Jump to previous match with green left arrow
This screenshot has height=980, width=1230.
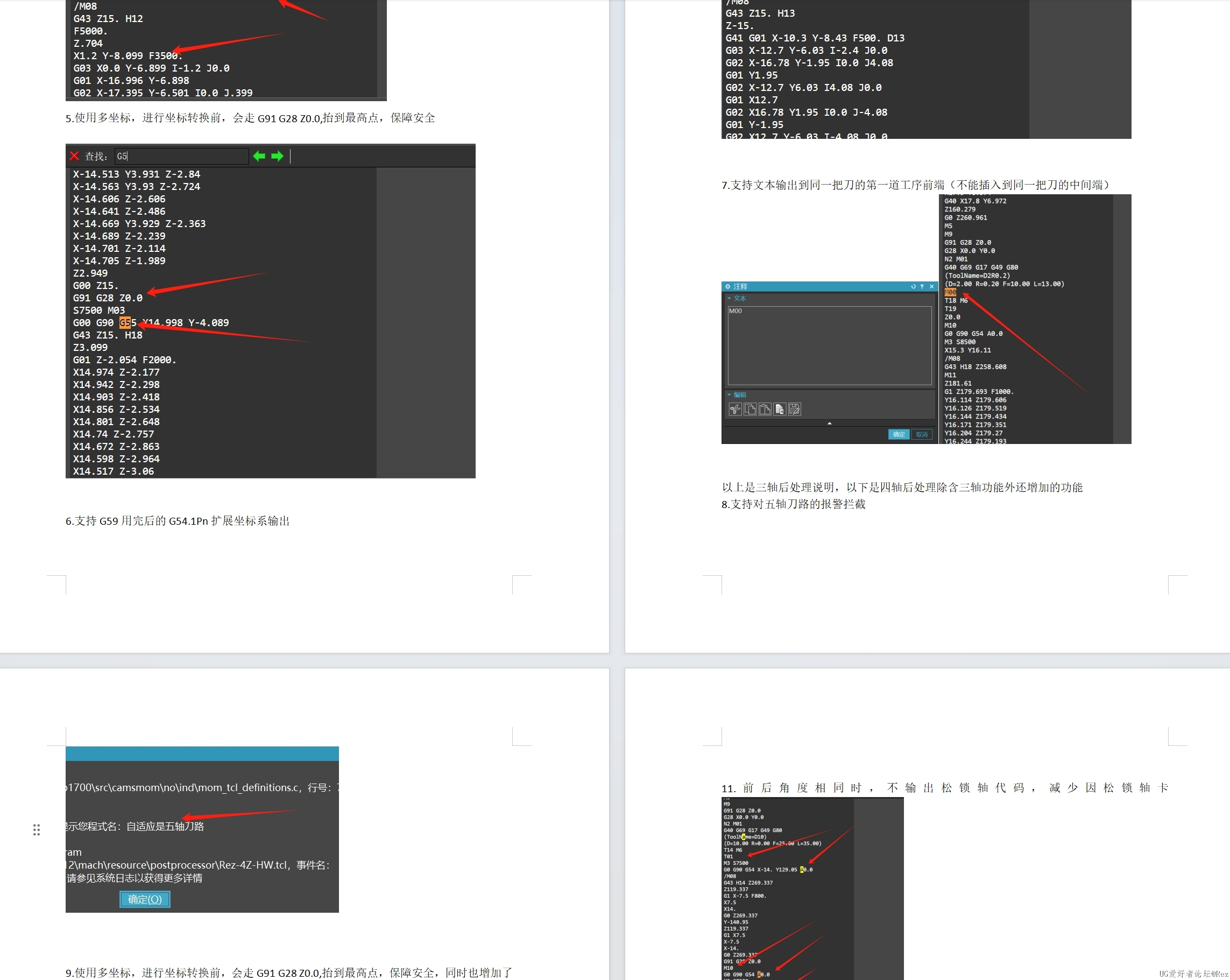tap(259, 156)
